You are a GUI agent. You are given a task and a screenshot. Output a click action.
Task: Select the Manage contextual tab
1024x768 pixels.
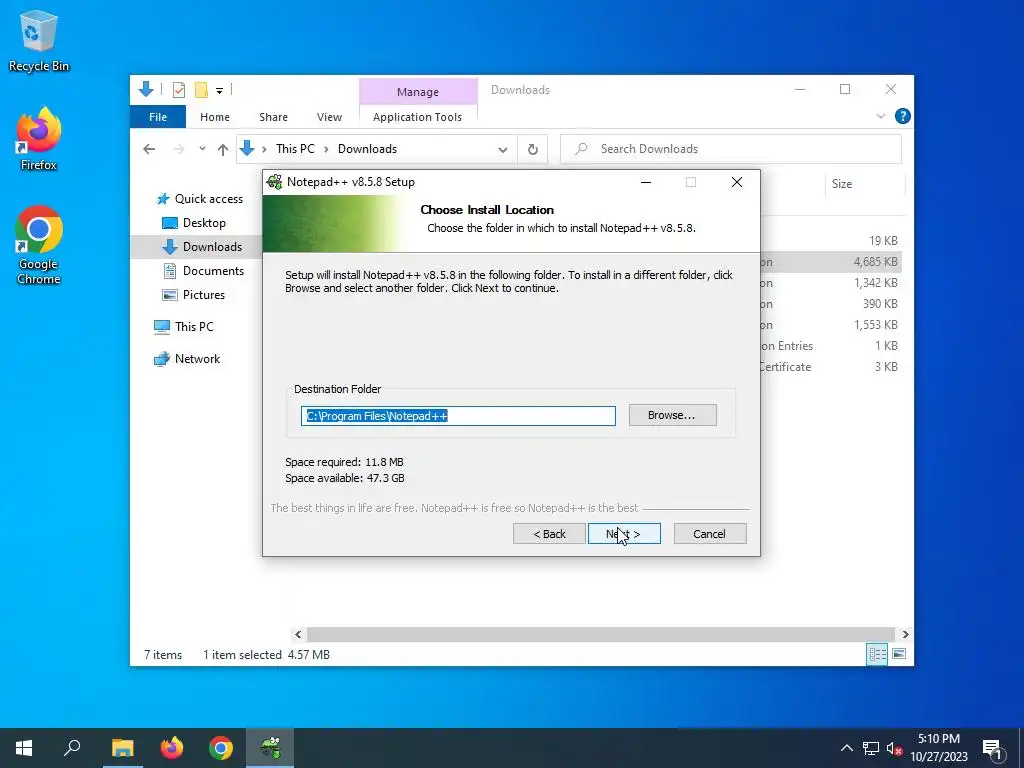(x=418, y=92)
